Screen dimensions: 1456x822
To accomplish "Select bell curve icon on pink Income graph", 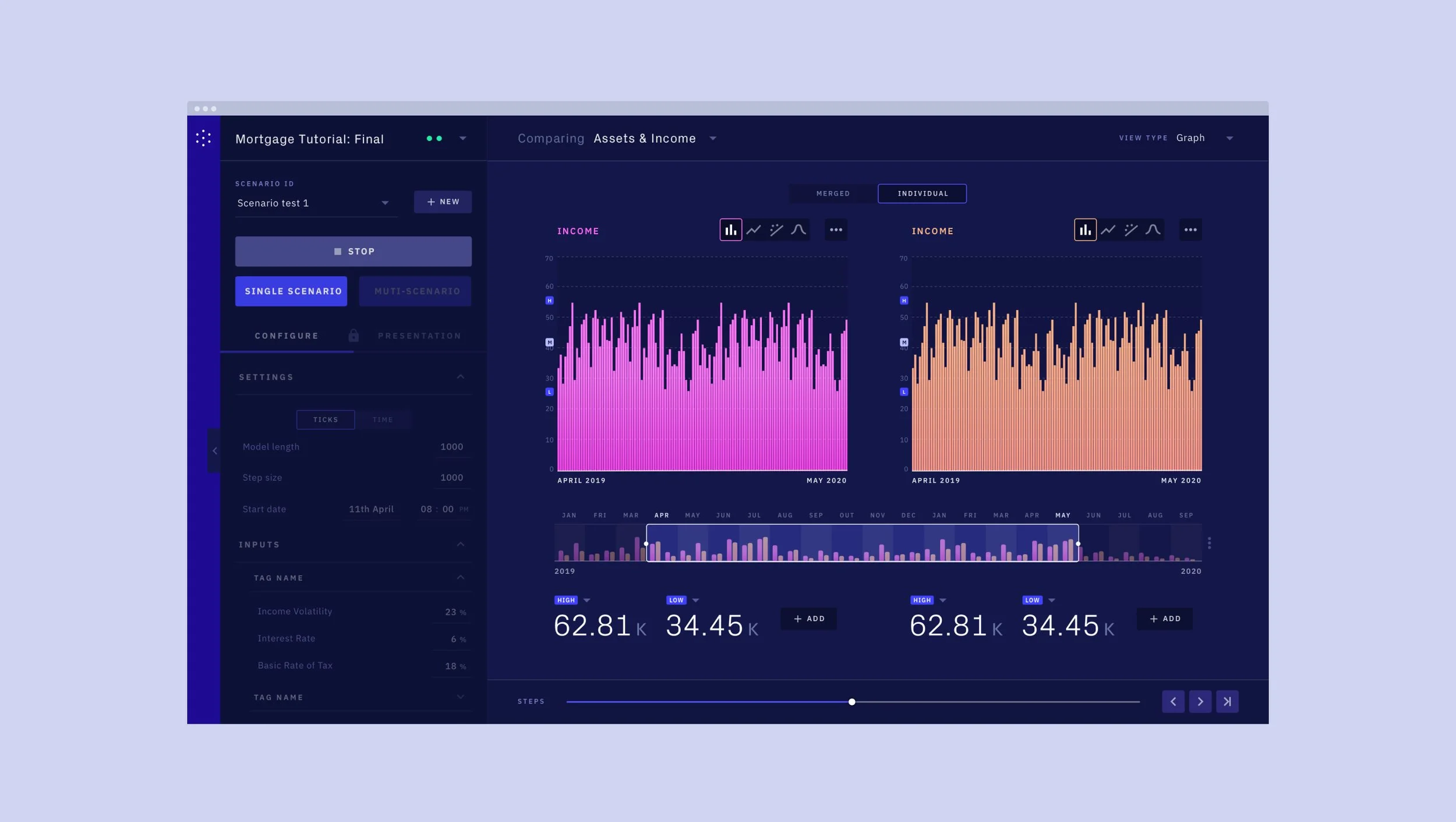I will 798,230.
